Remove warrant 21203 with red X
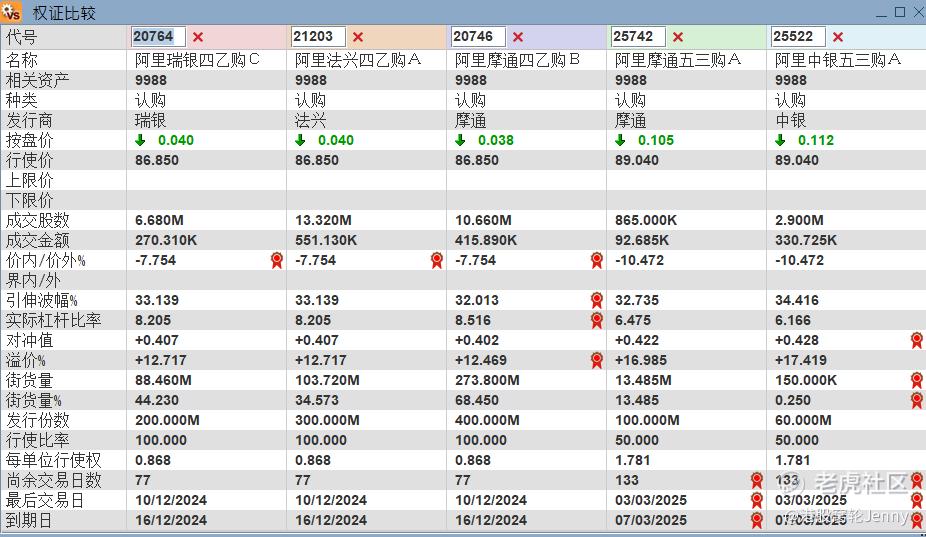Viewport: 926px width, 537px height. (358, 37)
